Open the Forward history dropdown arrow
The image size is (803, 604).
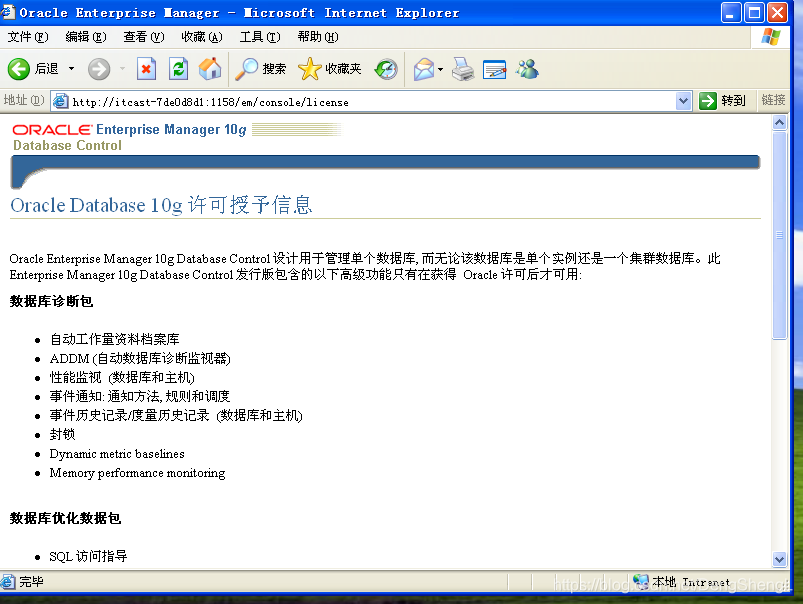click(x=122, y=69)
